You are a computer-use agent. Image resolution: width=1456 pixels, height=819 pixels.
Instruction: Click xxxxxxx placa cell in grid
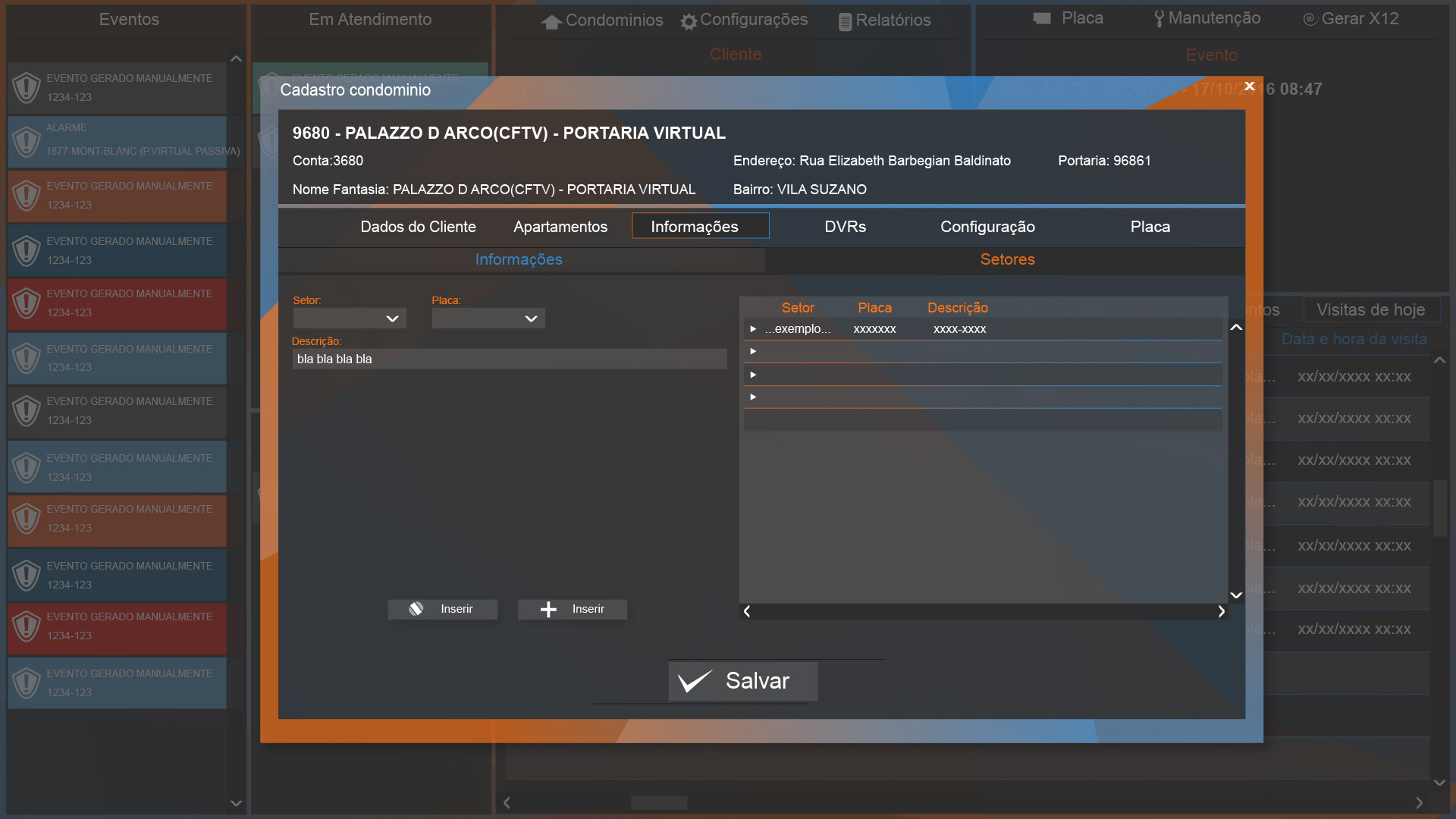874,329
